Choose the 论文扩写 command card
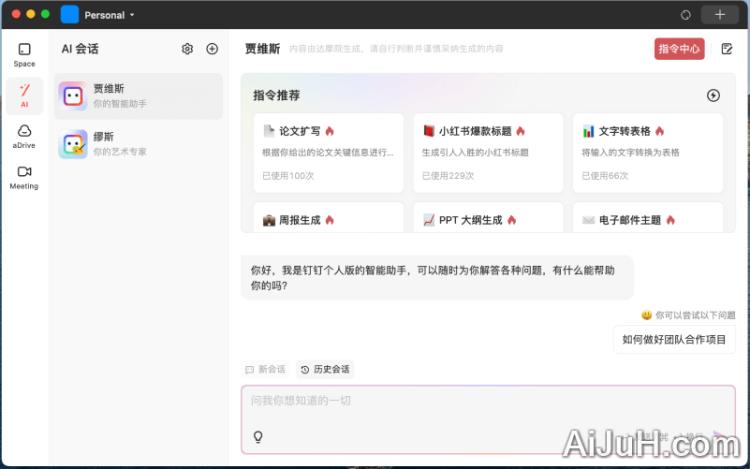The image size is (750, 469). coord(325,153)
